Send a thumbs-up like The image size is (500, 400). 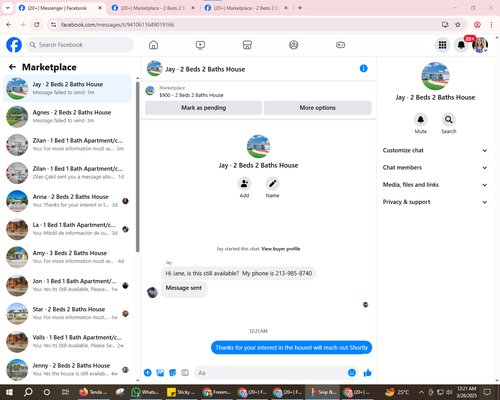367,373
